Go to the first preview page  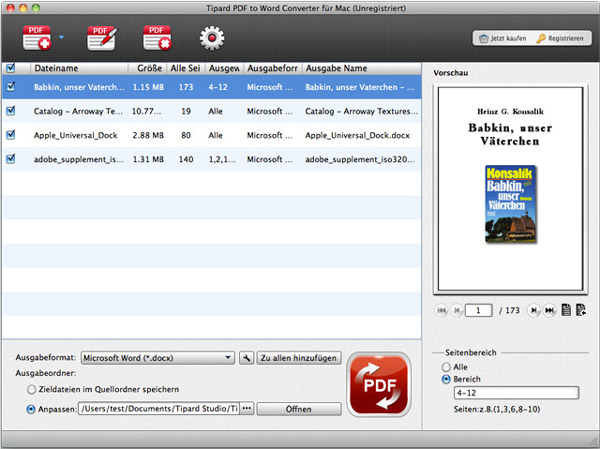pos(441,310)
